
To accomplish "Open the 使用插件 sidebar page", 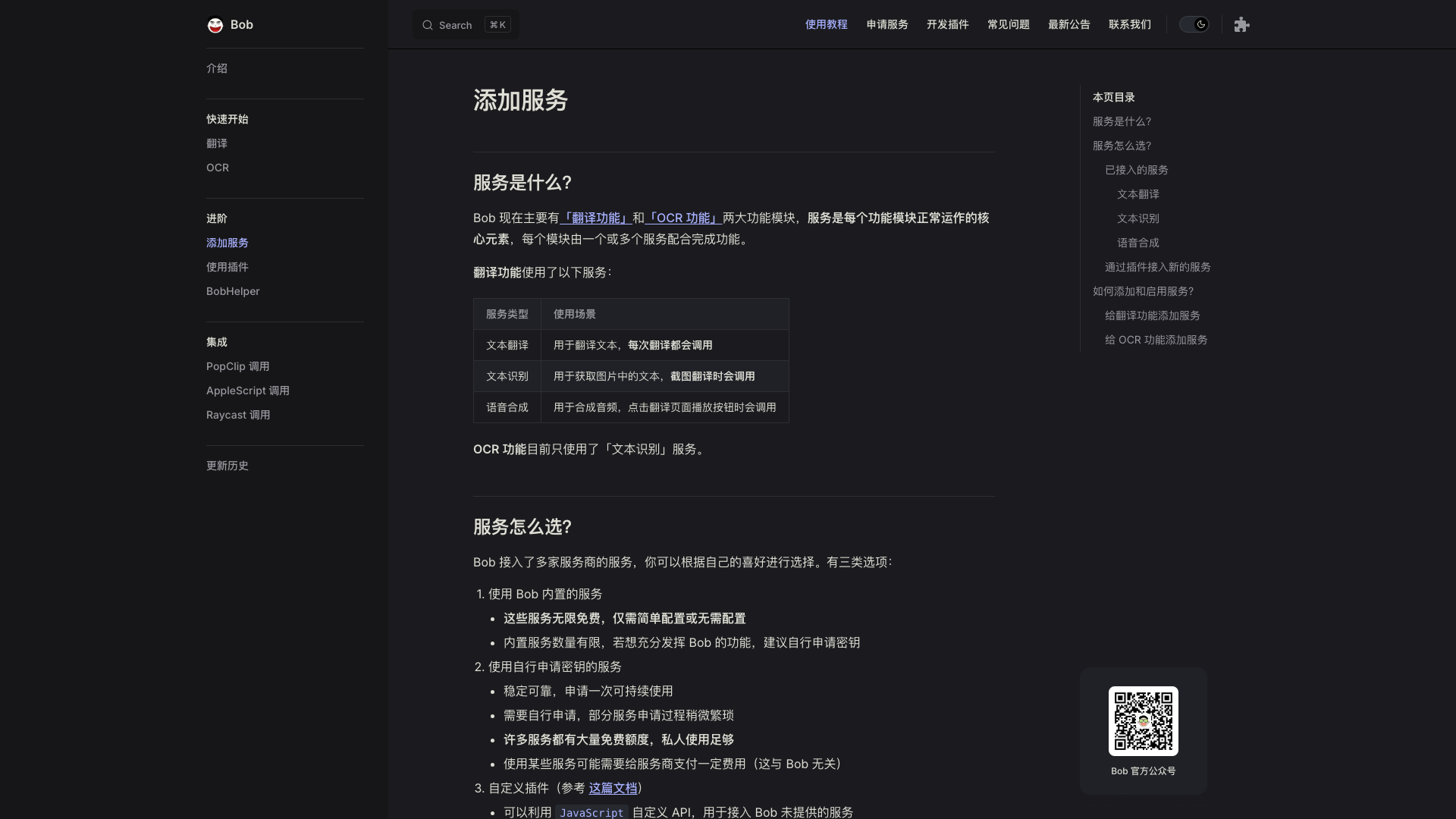I will [227, 267].
